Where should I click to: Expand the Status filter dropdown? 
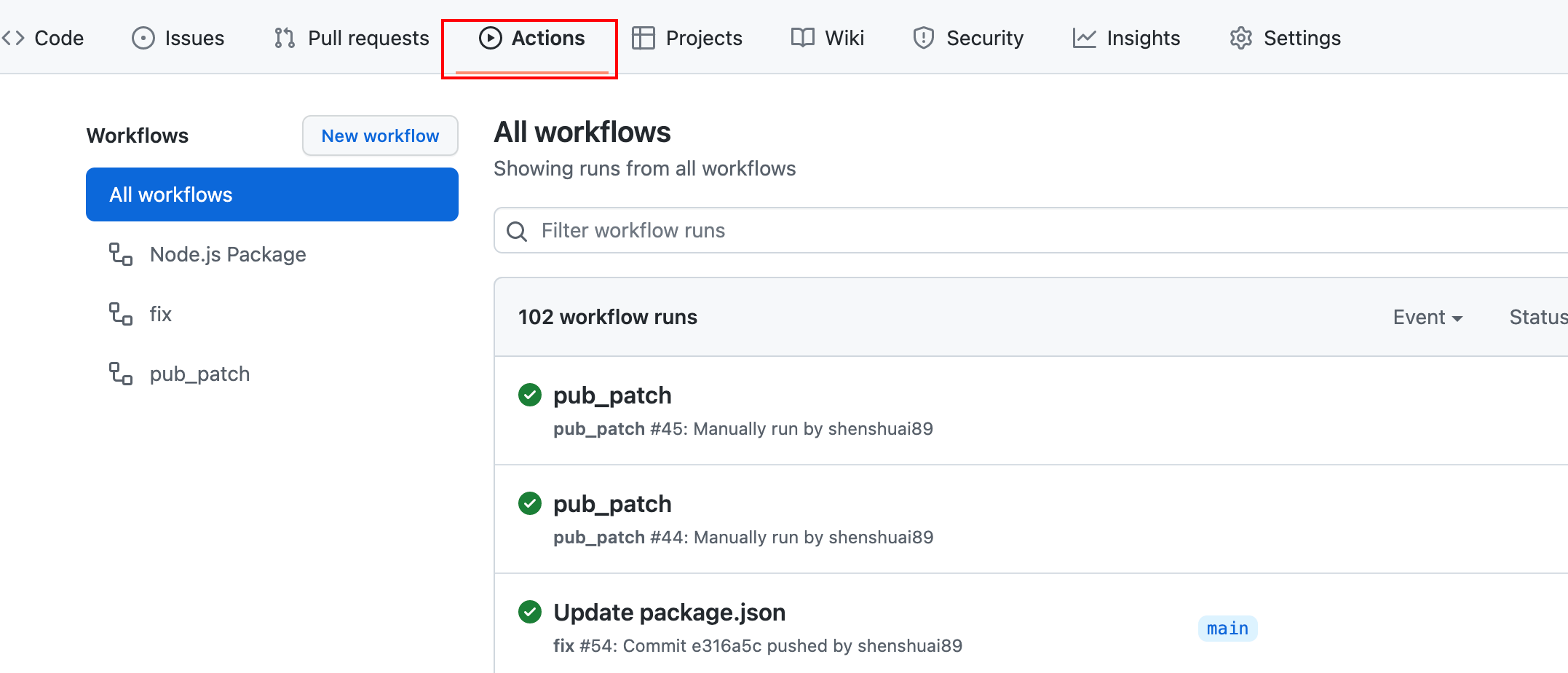point(1538,317)
